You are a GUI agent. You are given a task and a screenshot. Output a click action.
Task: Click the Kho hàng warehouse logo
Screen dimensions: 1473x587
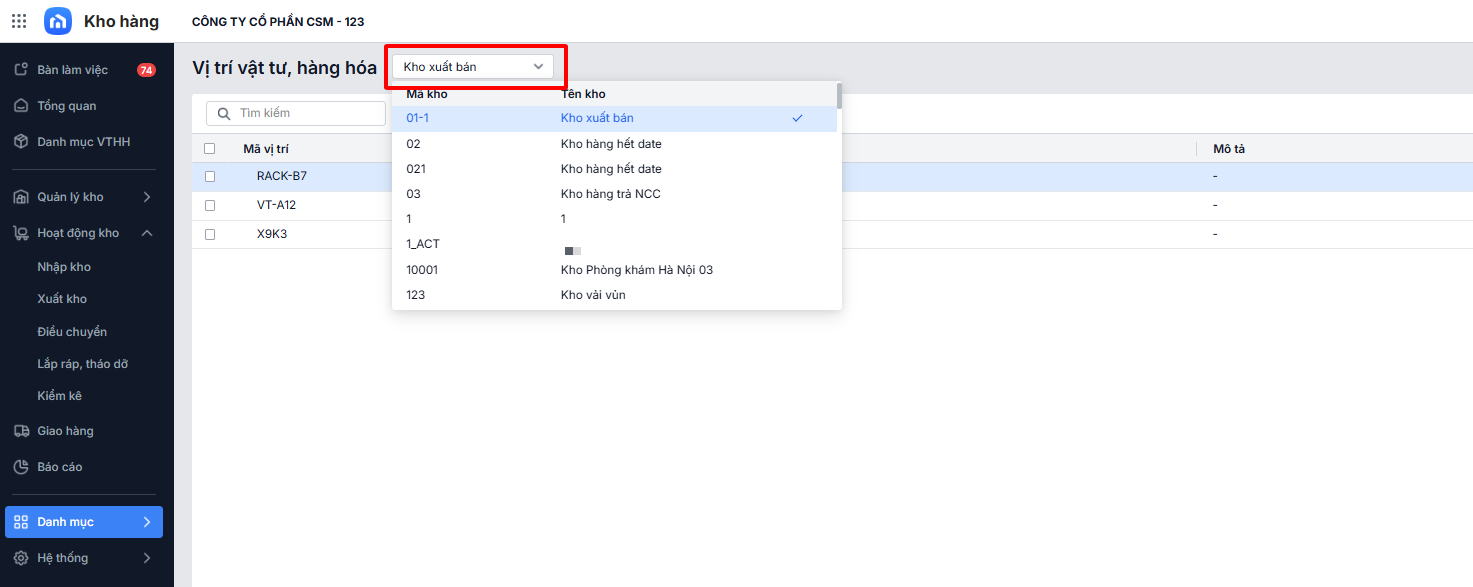(58, 21)
